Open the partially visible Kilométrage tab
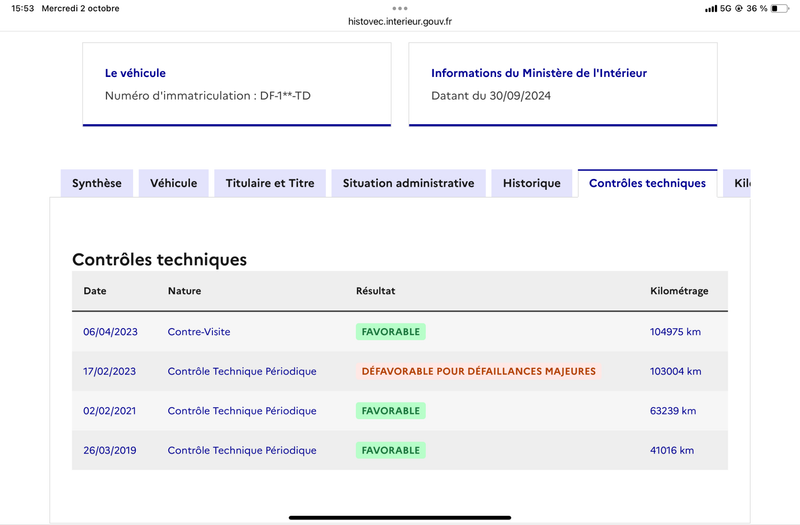This screenshot has width=800, height=525. pyautogui.click(x=737, y=183)
